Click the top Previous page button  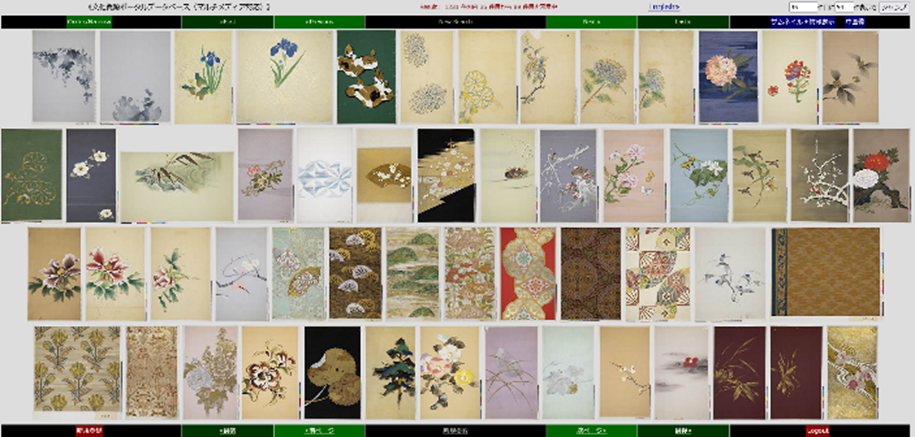click(x=319, y=21)
